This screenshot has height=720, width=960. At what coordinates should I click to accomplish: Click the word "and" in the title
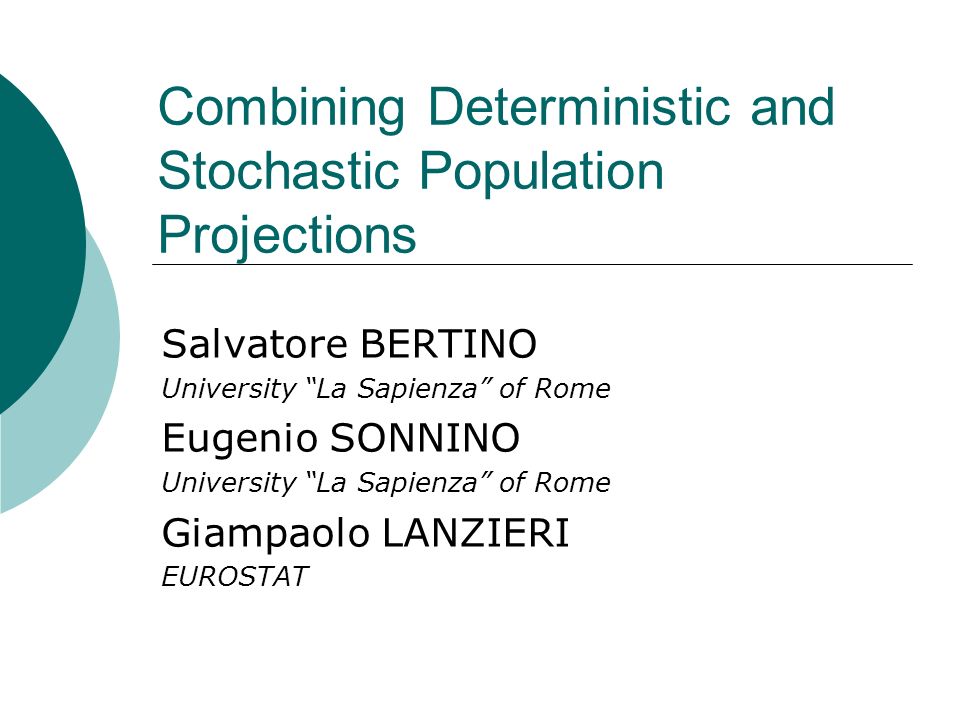click(x=792, y=107)
